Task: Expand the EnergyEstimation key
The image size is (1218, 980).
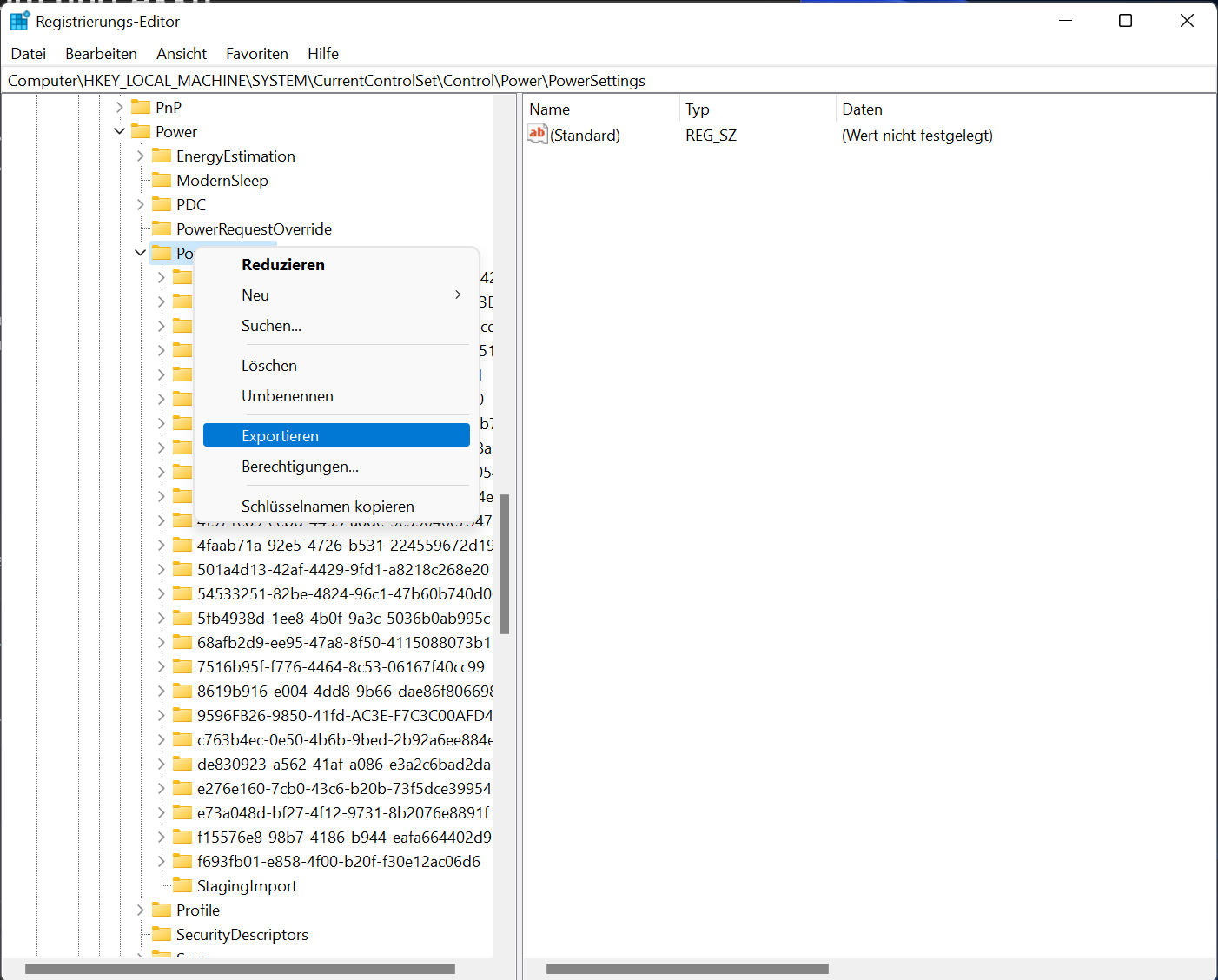Action: coord(141,156)
